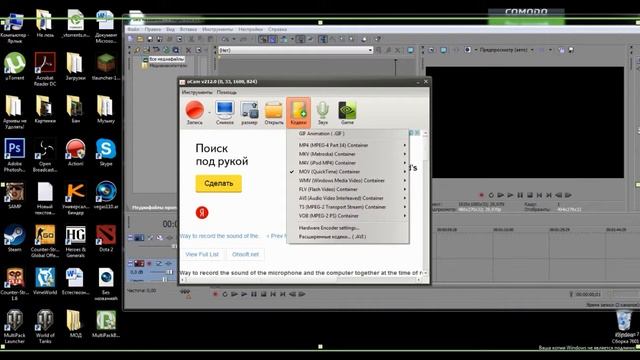This screenshot has height=360, width=640.
Task: Open the dropdown arrow beside Запись
Action: [209, 112]
